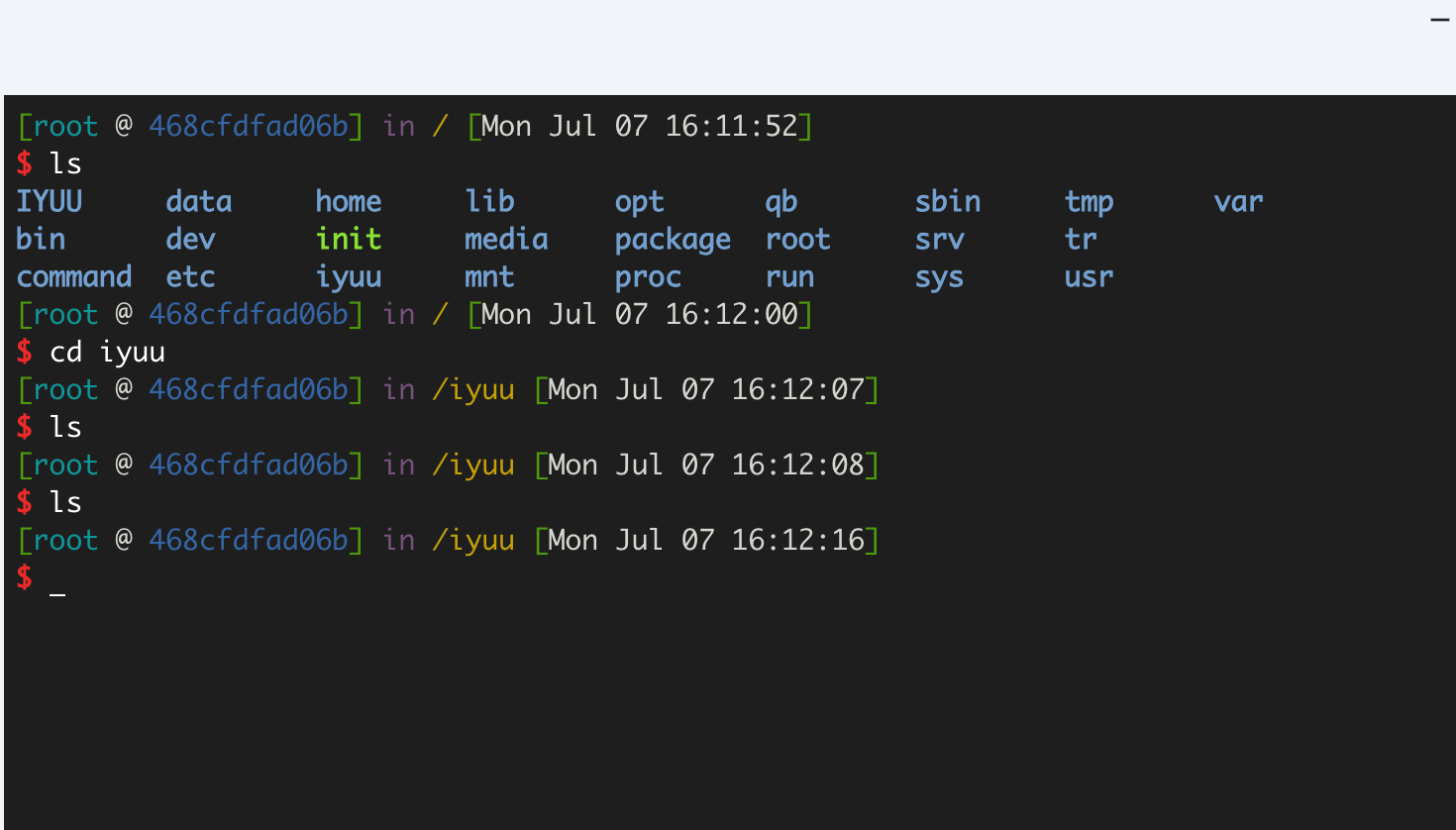Click the sbin directory name
The width and height of the screenshot is (1456, 830).
coord(948,201)
